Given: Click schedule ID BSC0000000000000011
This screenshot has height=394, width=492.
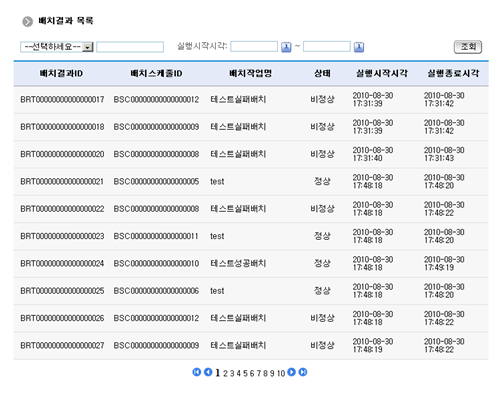Looking at the screenshot, I should 156,236.
